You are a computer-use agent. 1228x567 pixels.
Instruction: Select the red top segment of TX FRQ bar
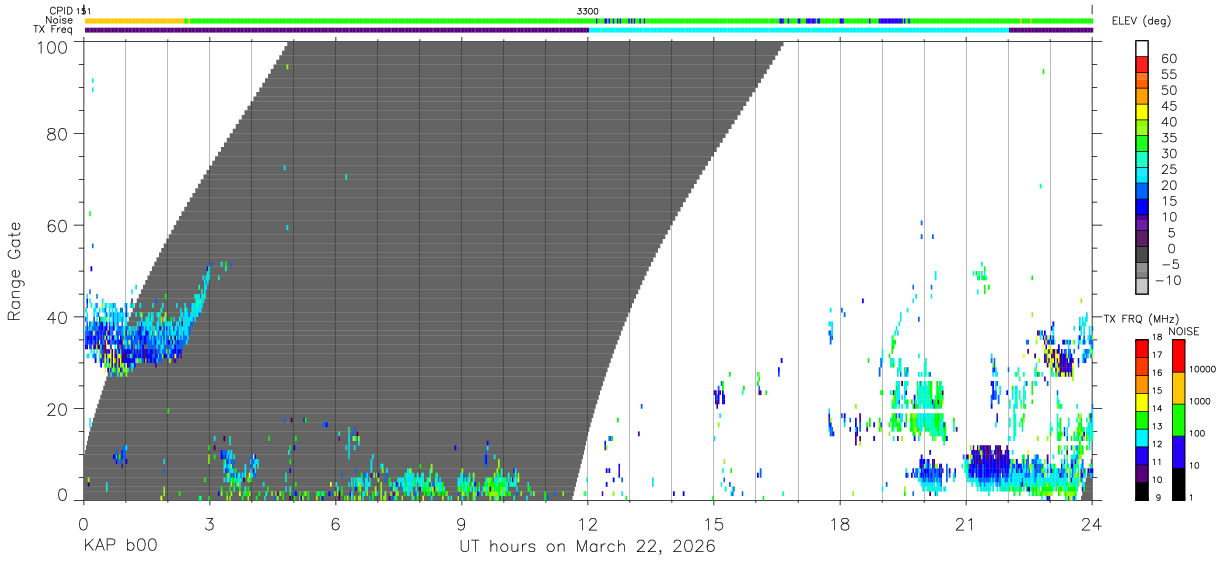1142,348
